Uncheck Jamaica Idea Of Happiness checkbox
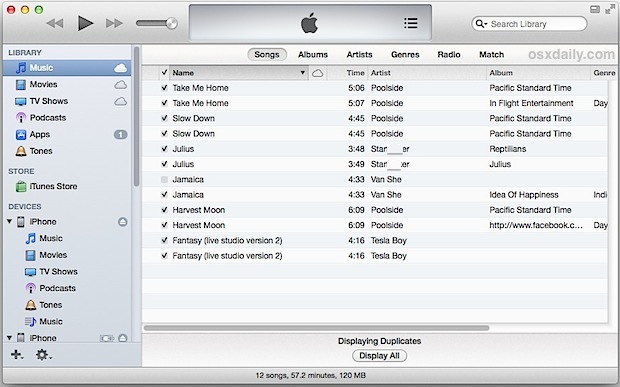620x387 pixels. [x=164, y=194]
